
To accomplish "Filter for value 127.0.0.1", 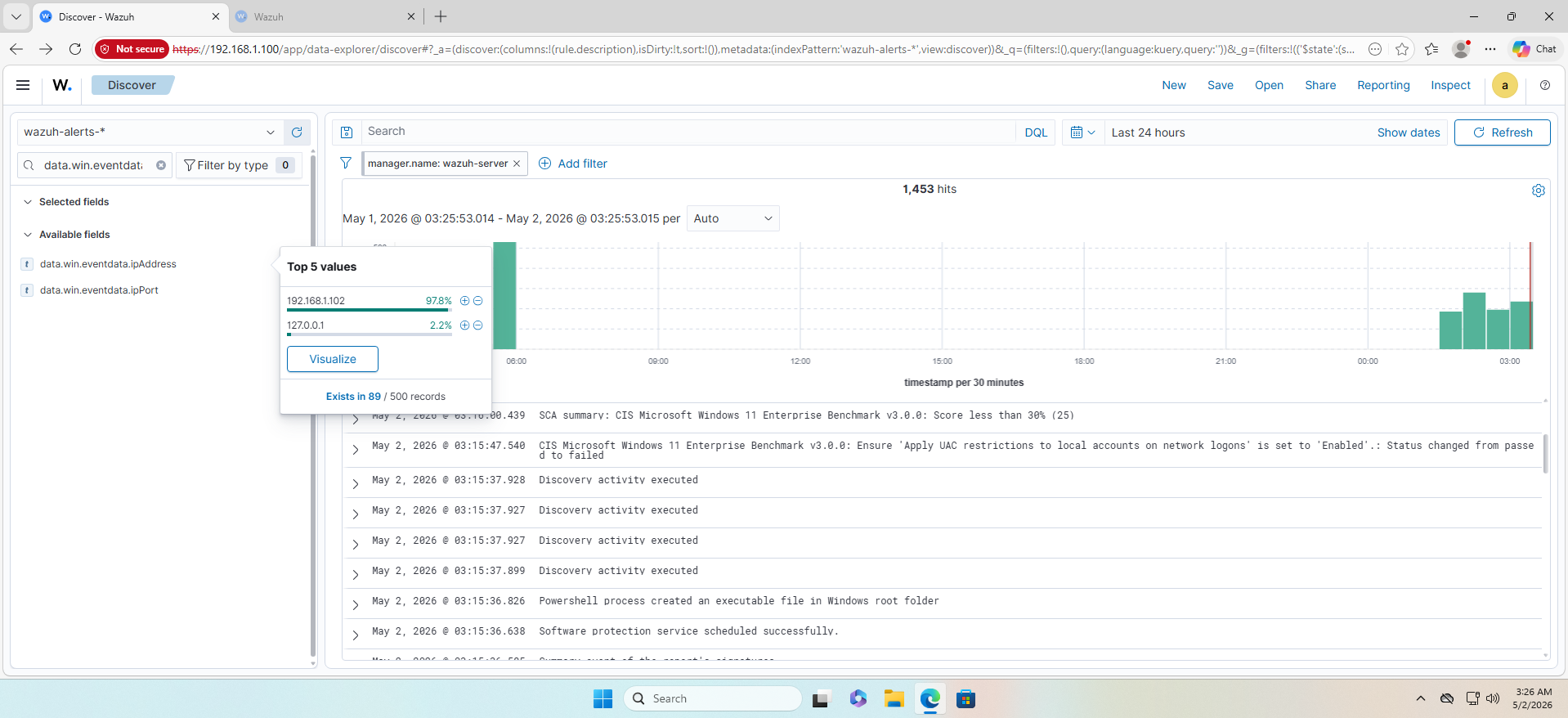I will point(464,325).
